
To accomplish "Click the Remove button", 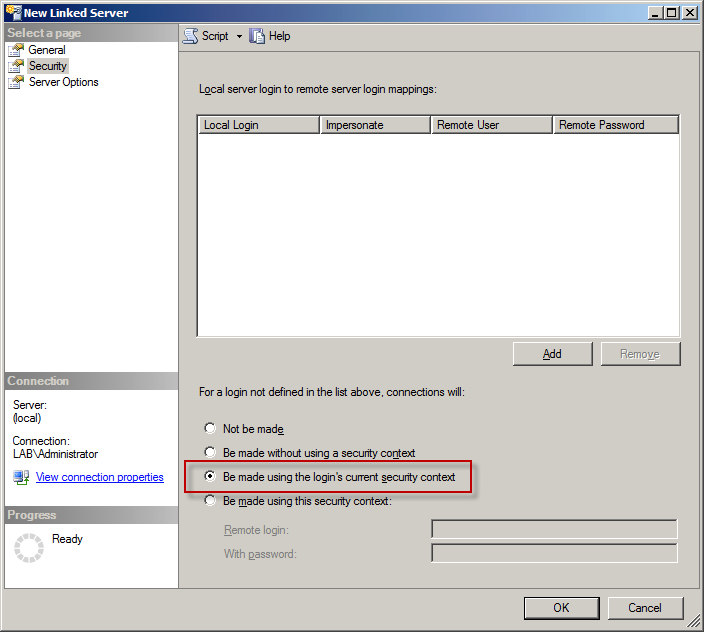I will pyautogui.click(x=641, y=354).
